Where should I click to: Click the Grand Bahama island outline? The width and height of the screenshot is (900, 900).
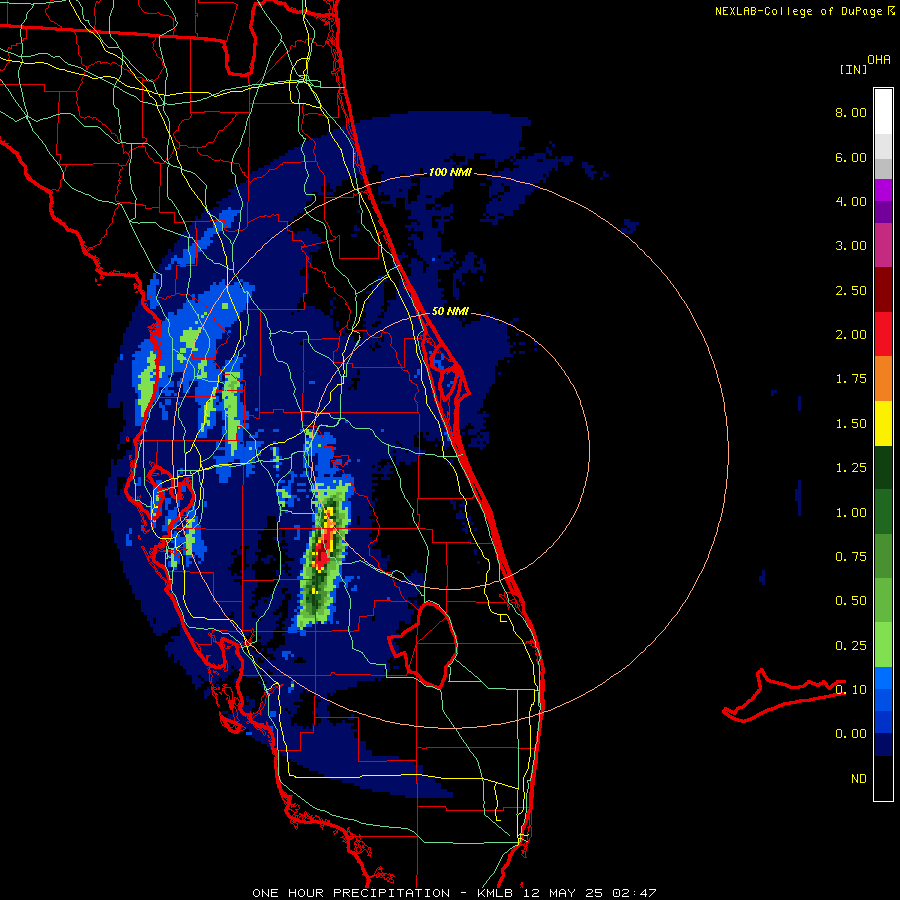(x=783, y=695)
